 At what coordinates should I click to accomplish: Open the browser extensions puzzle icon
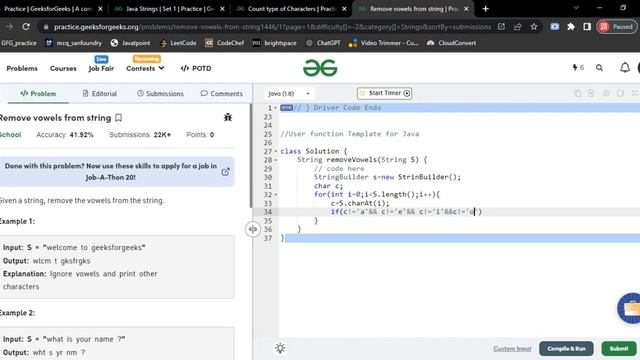click(x=571, y=27)
